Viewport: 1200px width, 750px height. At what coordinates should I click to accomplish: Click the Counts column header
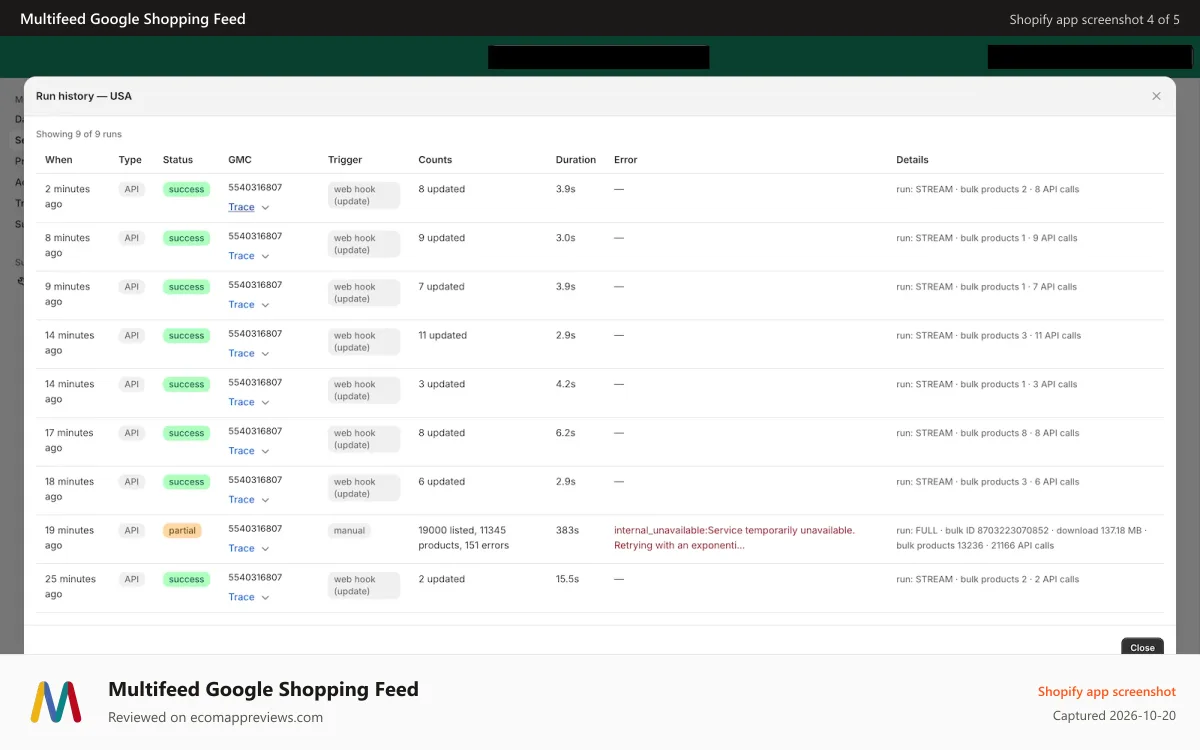(x=435, y=160)
